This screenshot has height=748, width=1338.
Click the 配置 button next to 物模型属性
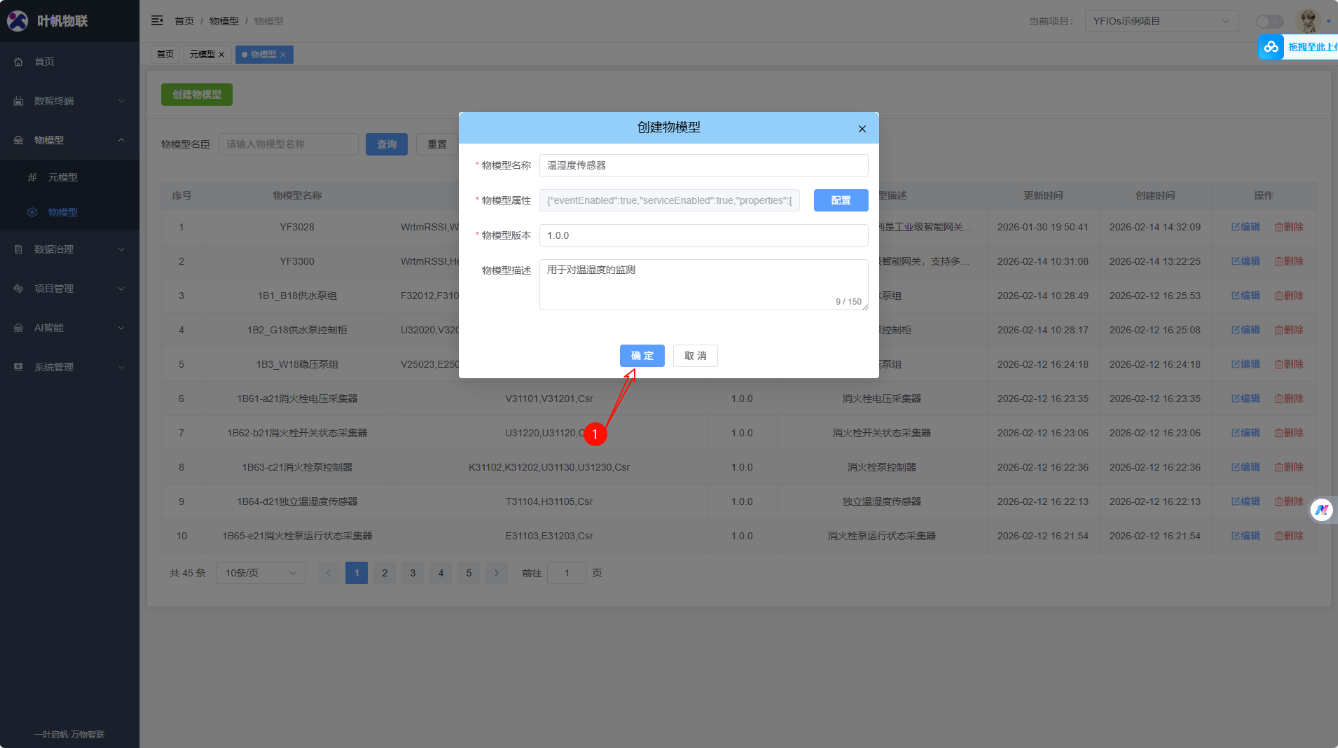[x=840, y=200]
